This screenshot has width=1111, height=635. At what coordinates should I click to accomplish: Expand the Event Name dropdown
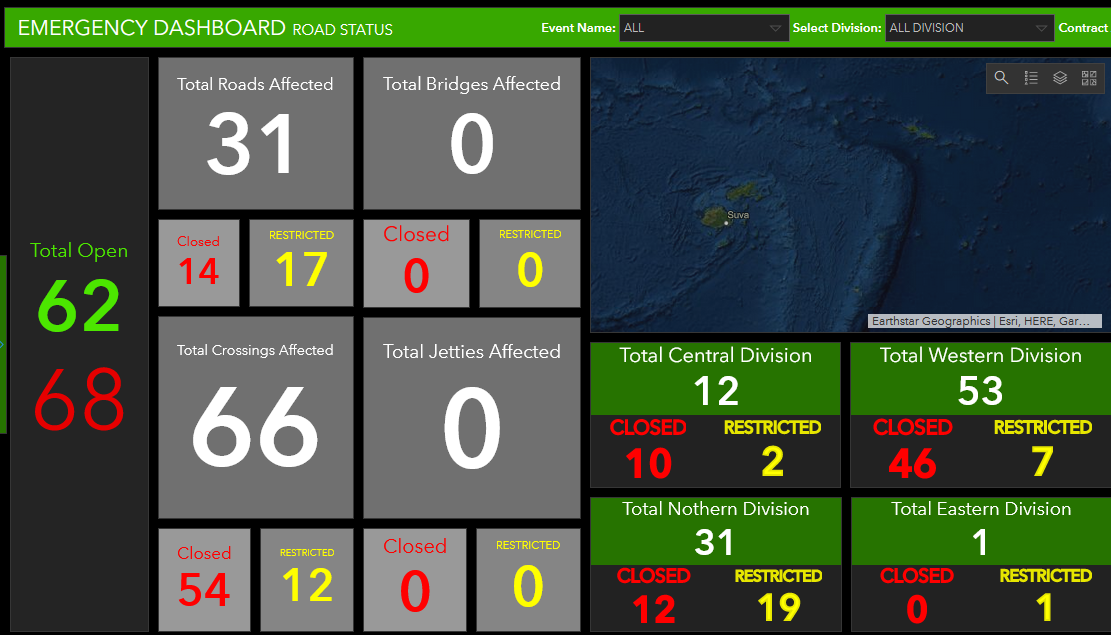pos(704,28)
